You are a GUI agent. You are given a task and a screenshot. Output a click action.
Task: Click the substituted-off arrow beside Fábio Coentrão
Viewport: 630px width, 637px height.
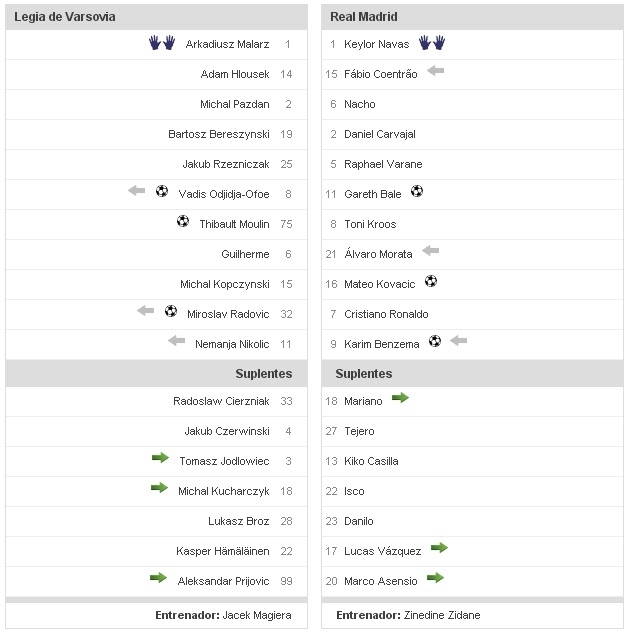(x=435, y=71)
